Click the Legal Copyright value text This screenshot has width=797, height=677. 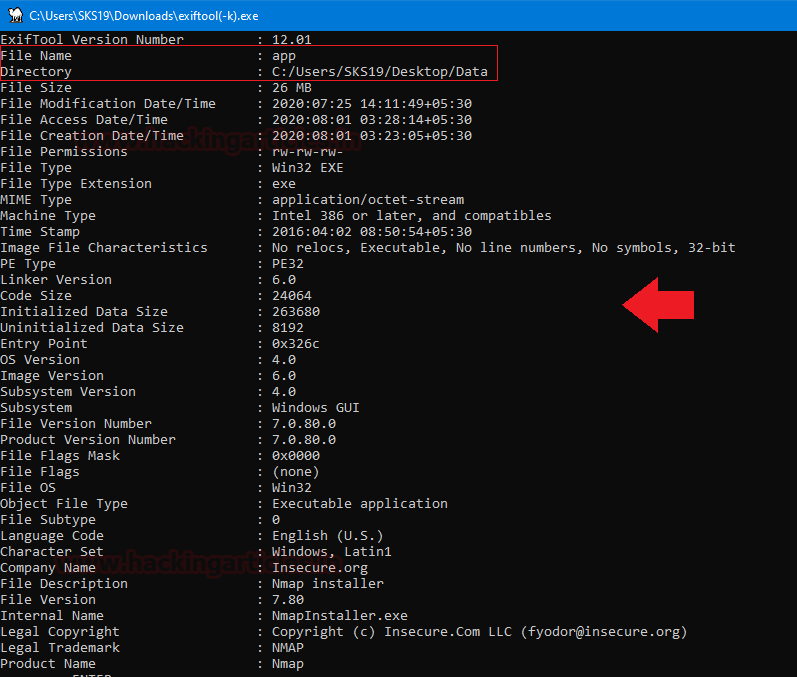pyautogui.click(x=480, y=632)
